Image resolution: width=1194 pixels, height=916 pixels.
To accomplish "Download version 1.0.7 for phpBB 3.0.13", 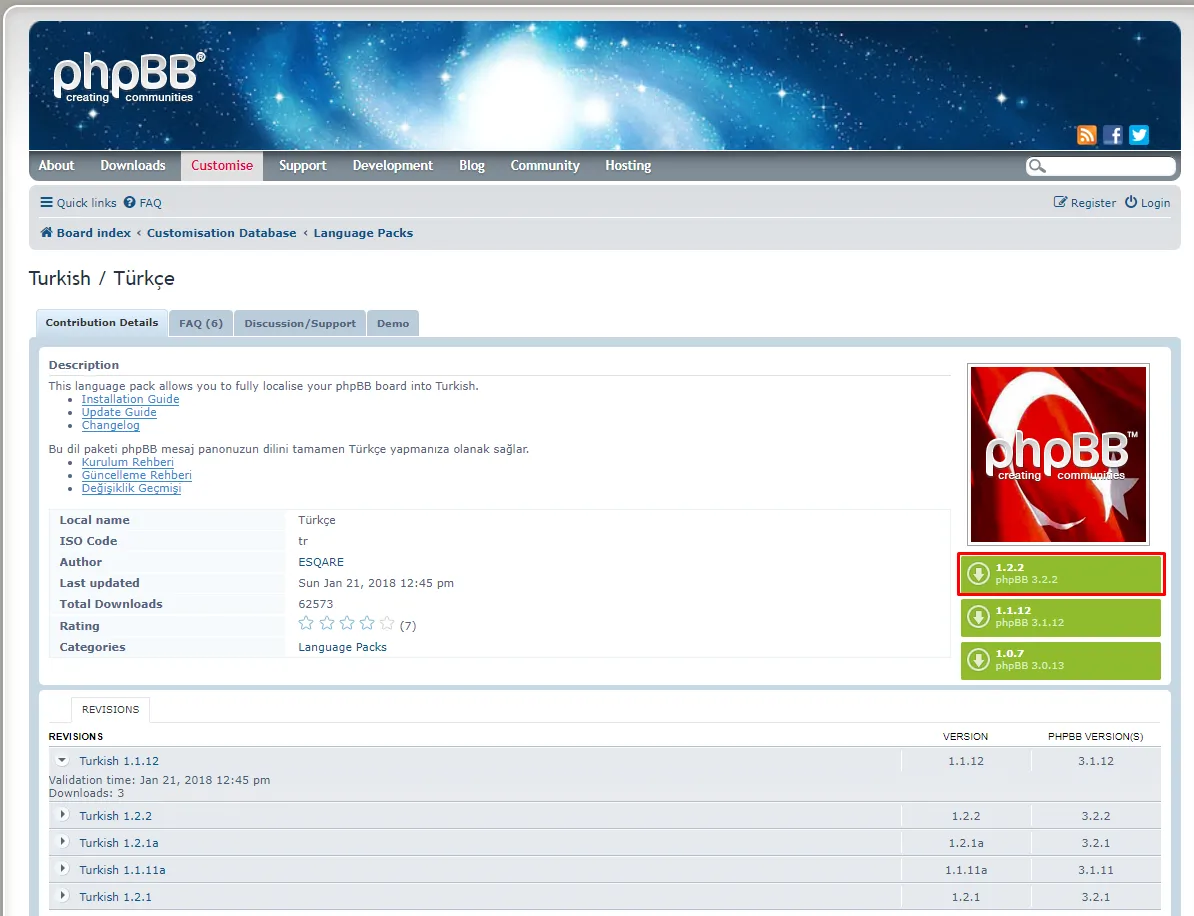I will click(x=1061, y=660).
